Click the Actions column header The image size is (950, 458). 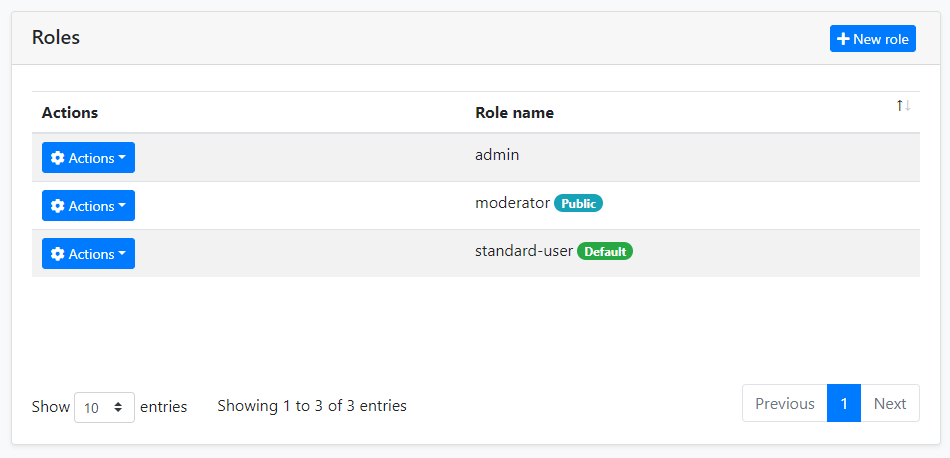(70, 113)
